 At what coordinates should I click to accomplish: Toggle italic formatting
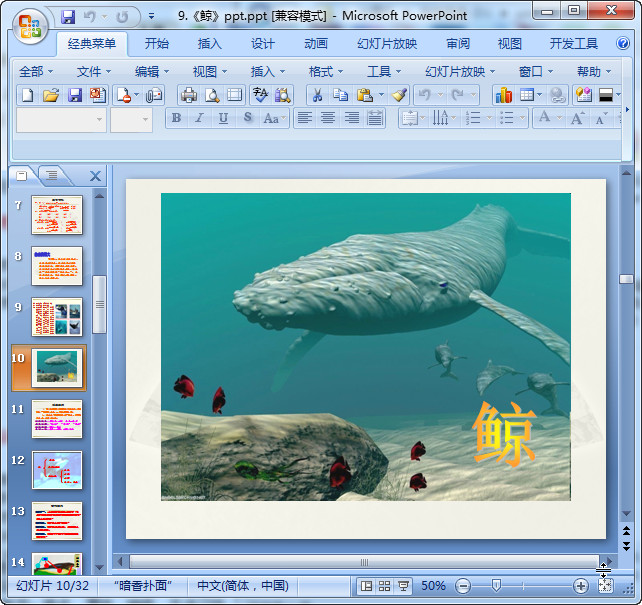pos(199,118)
